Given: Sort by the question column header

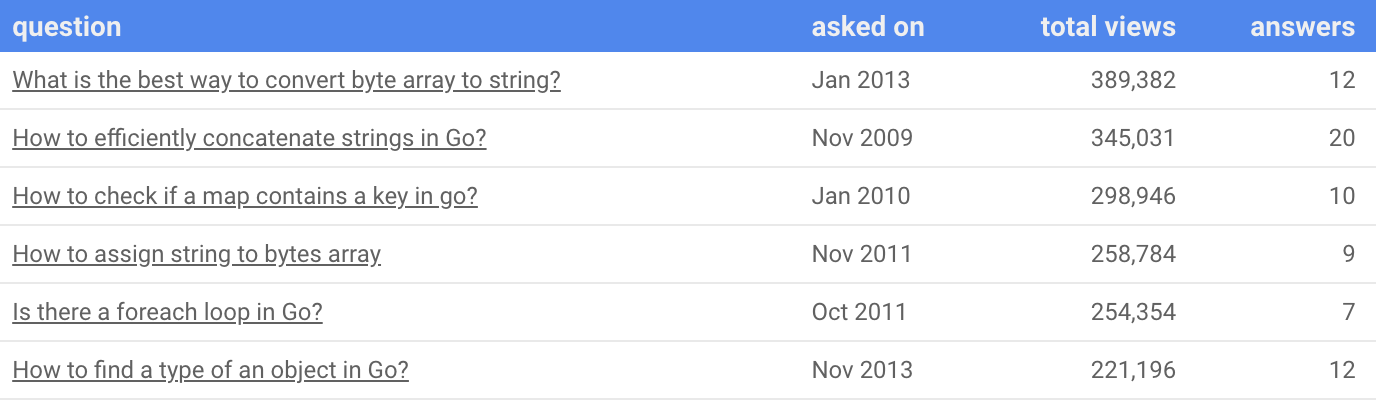Looking at the screenshot, I should [67, 27].
